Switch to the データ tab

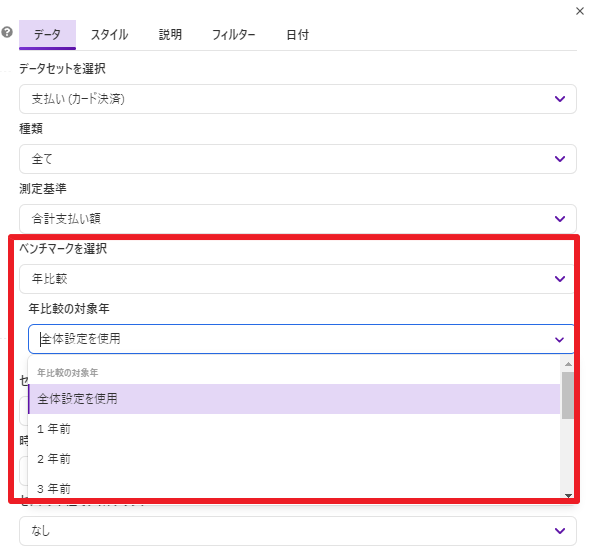(x=47, y=35)
